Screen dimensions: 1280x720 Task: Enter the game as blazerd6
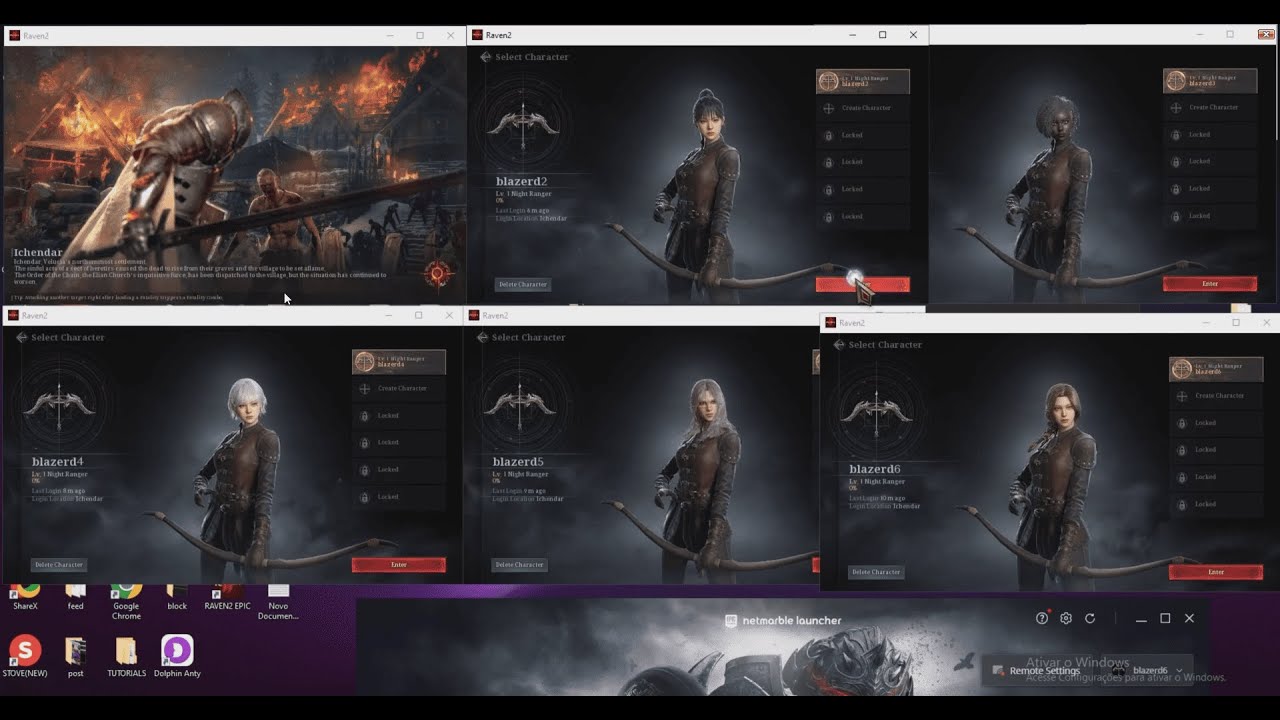coord(1216,572)
